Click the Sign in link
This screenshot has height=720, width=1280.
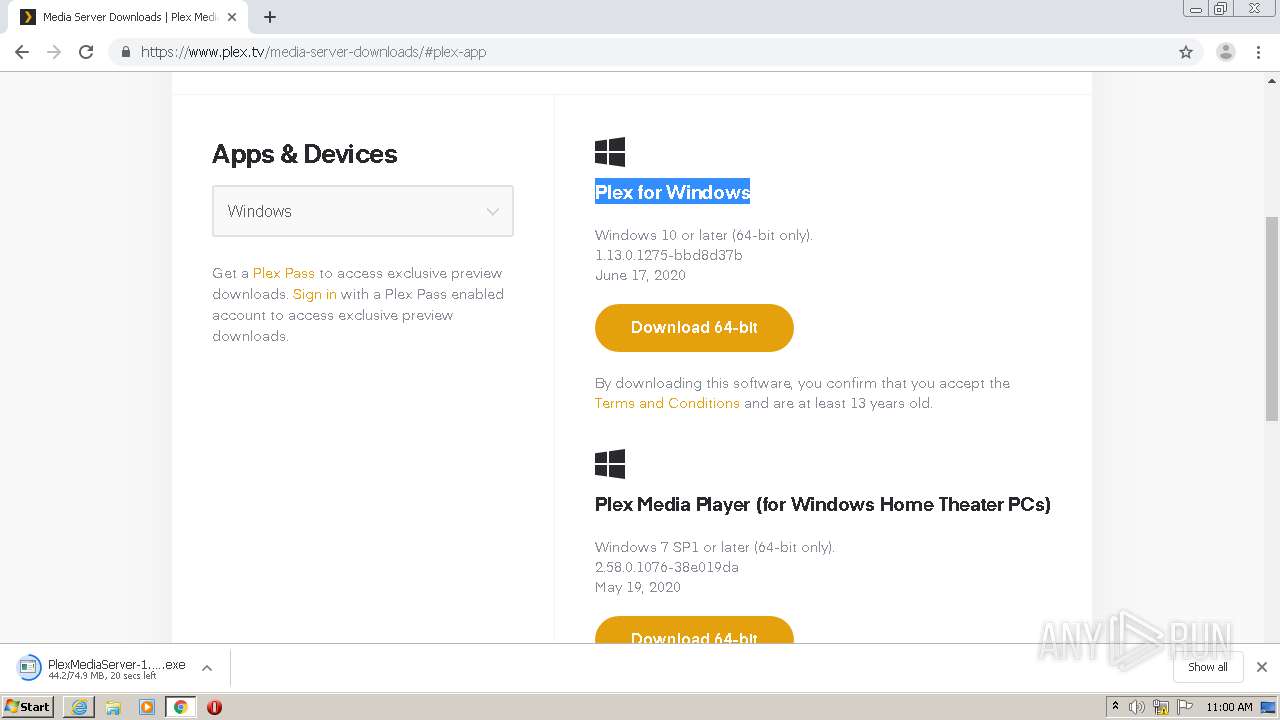point(315,294)
